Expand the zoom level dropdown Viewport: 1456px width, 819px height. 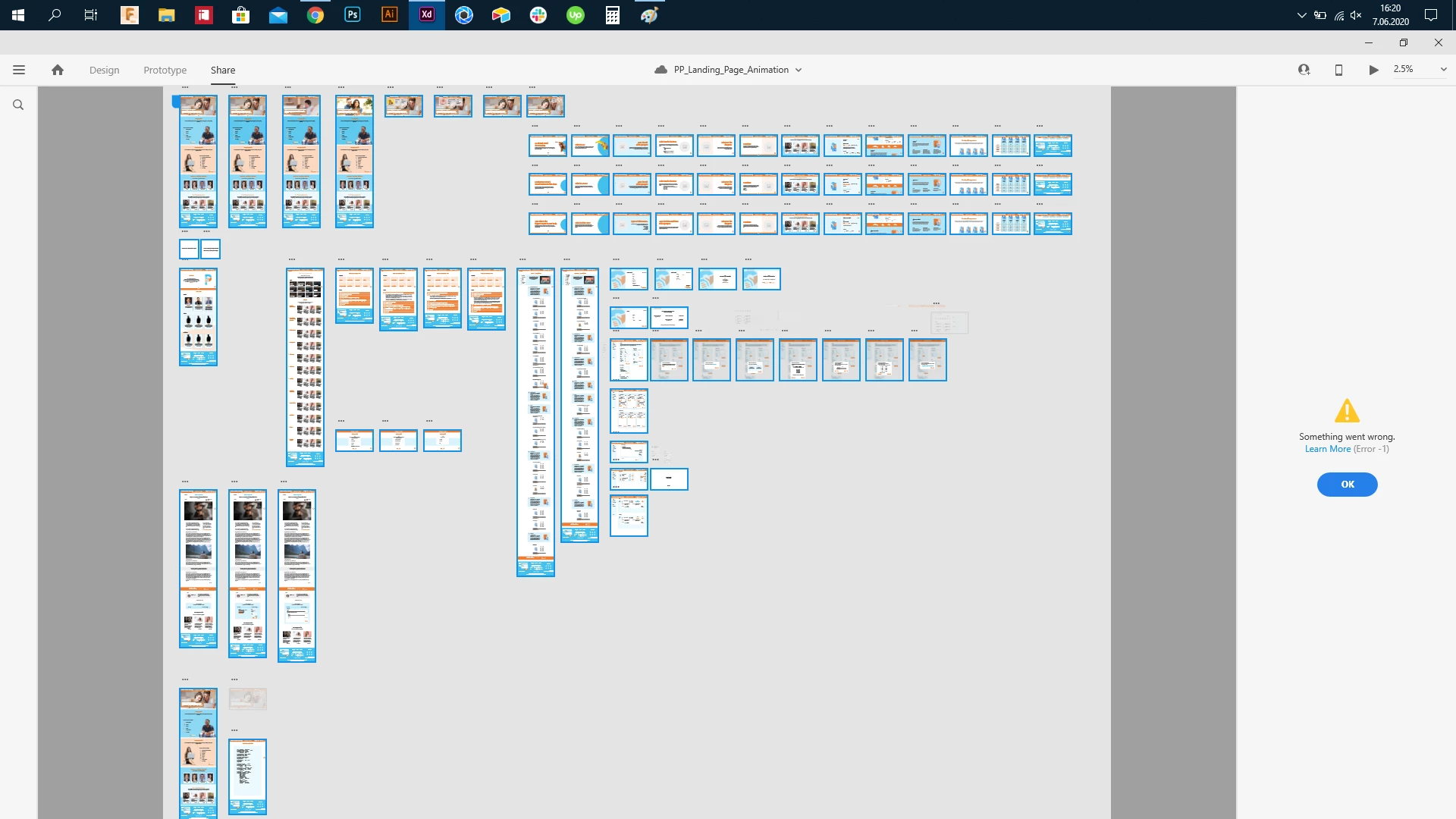tap(1443, 70)
